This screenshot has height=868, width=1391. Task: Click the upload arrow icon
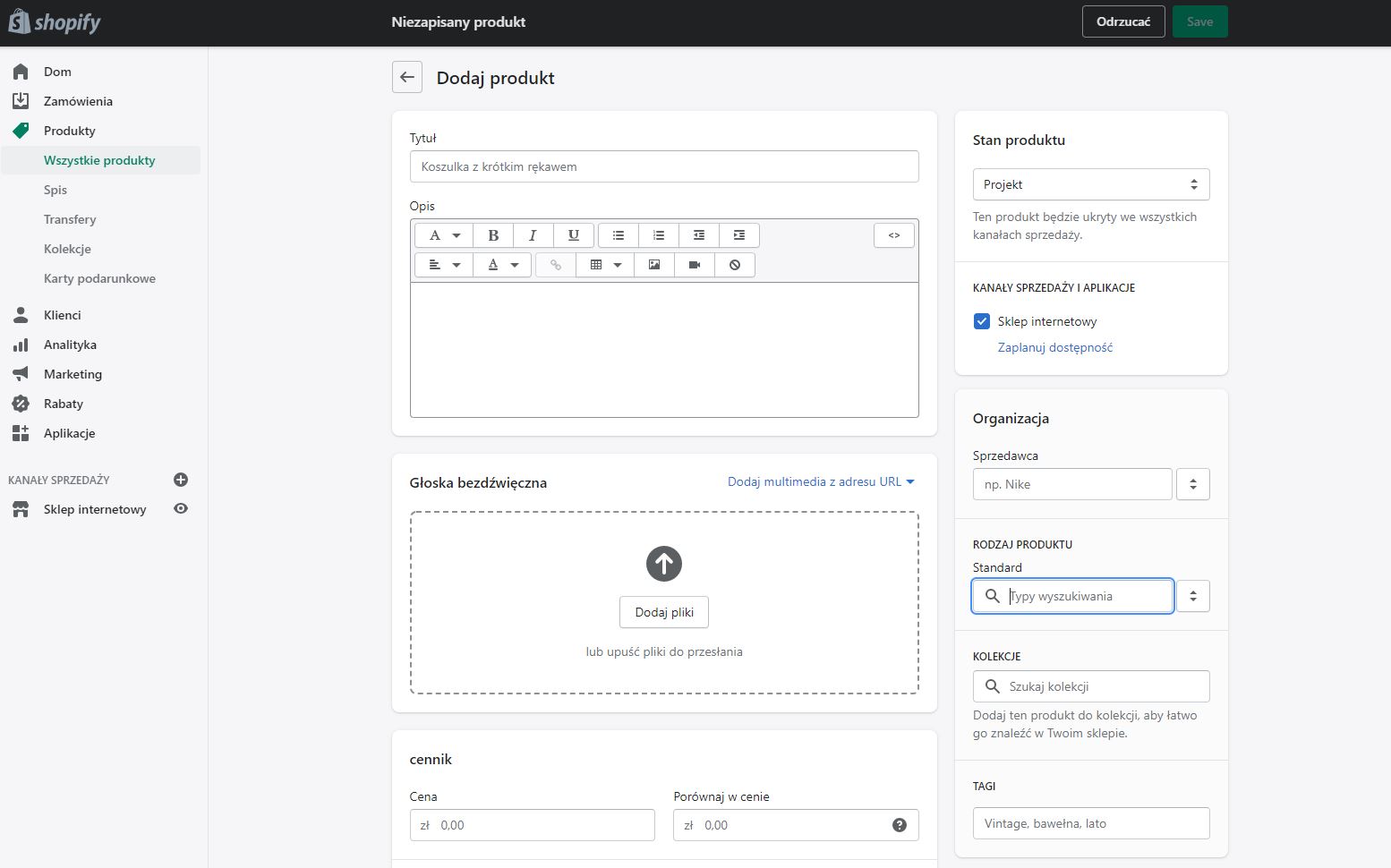664,564
